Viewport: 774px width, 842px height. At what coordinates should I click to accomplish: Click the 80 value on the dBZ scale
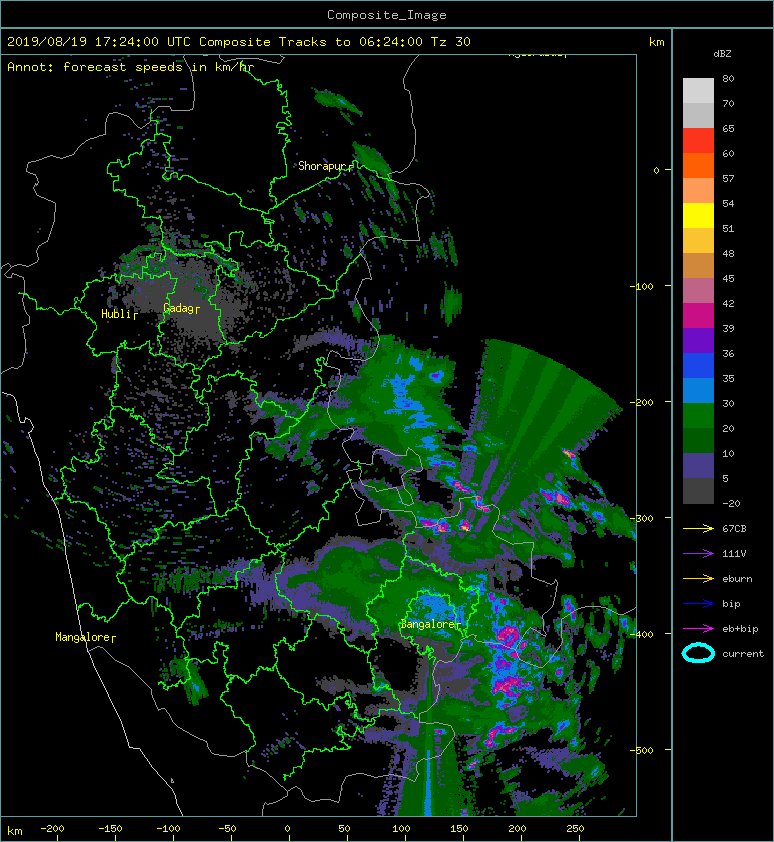pos(728,78)
